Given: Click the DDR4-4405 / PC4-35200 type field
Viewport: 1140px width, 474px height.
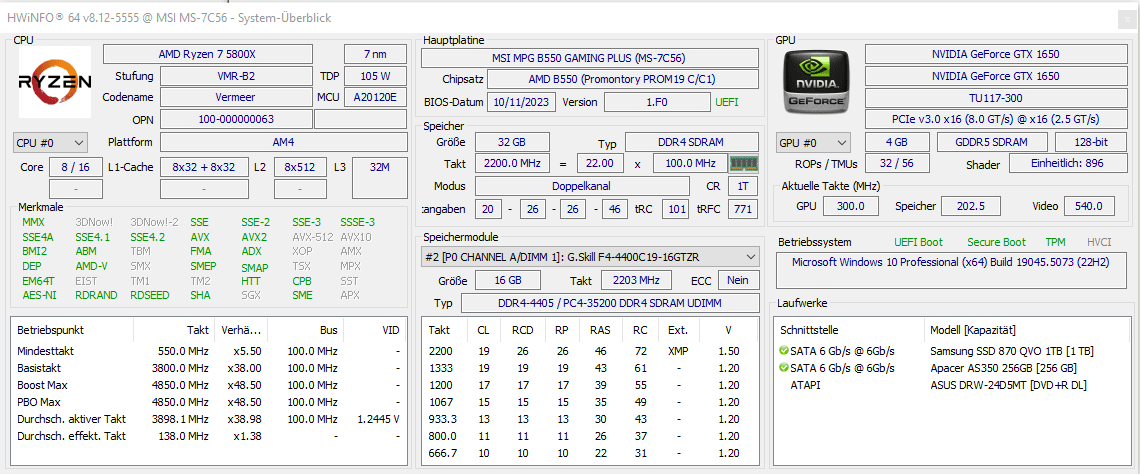Looking at the screenshot, I should [x=609, y=303].
